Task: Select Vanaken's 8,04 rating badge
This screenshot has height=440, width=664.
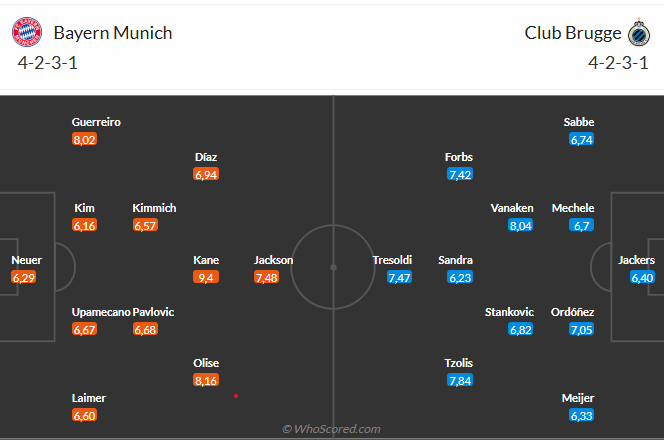Action: [520, 225]
